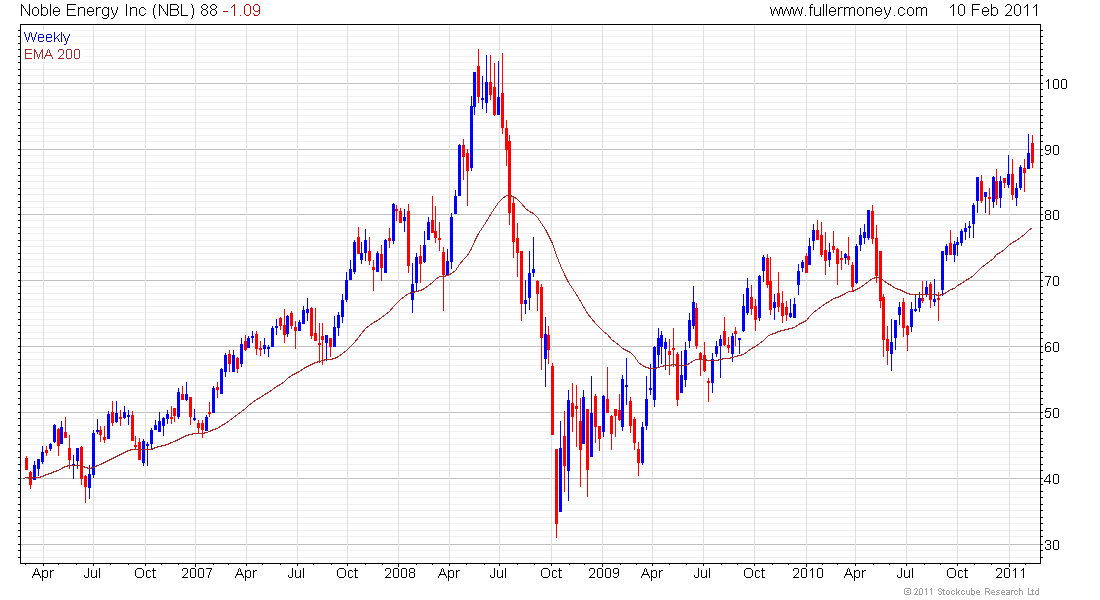Click the y-axis label '70'
The height and width of the screenshot is (600, 1100).
tap(1052, 281)
